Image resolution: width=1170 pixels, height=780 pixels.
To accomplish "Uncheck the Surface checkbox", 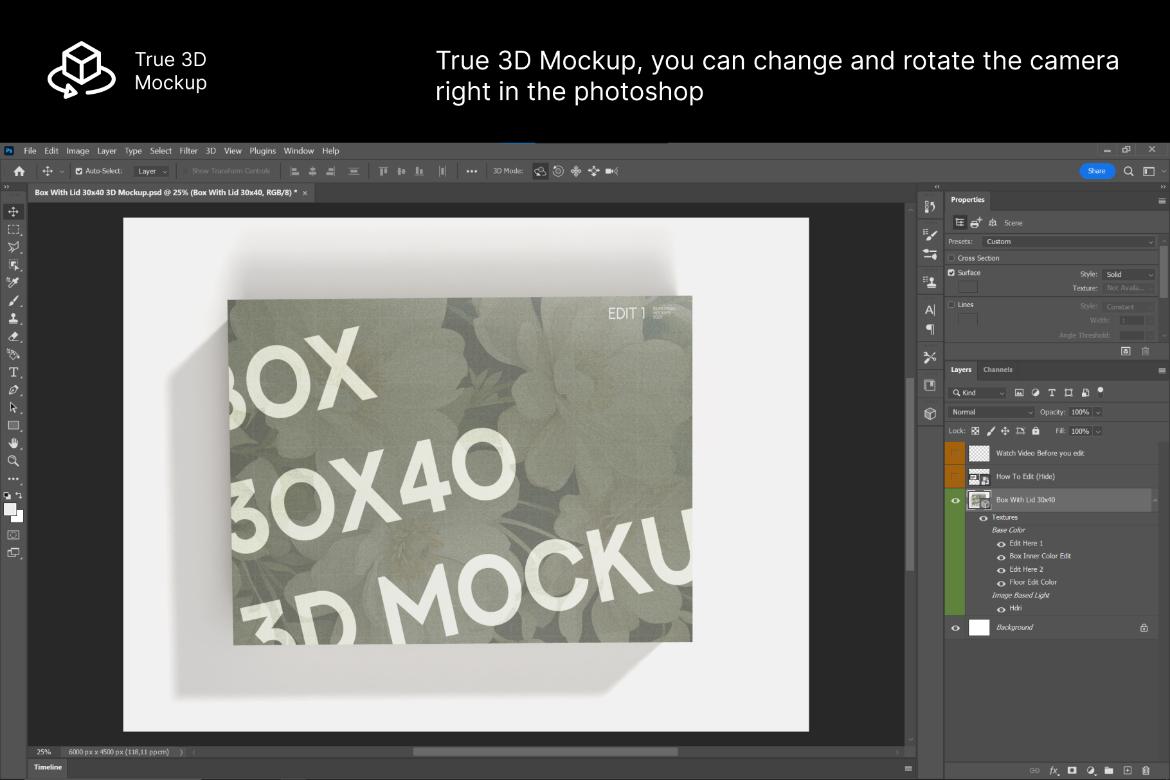I will pos(951,273).
